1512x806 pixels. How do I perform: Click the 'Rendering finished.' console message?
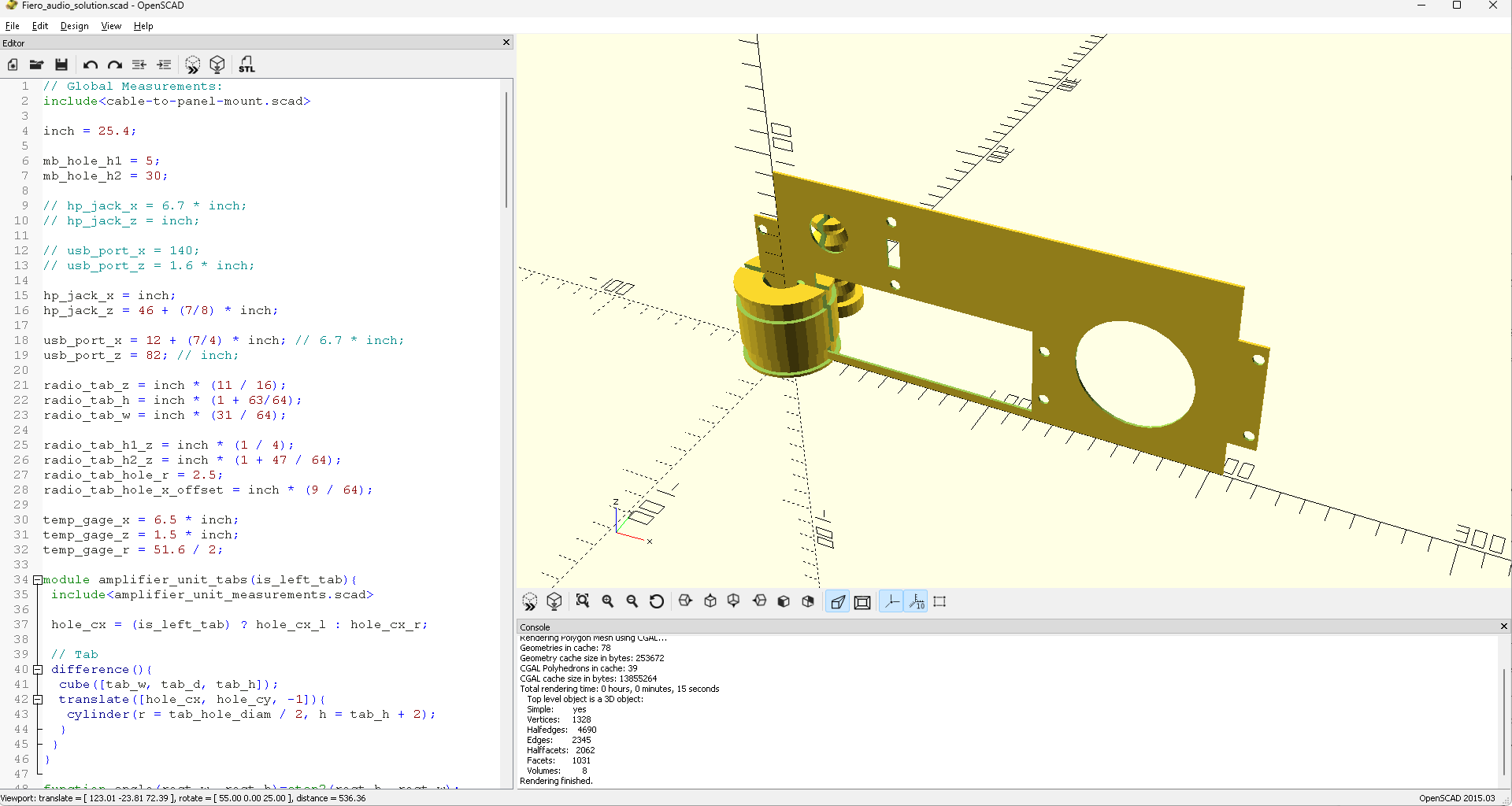pos(556,781)
